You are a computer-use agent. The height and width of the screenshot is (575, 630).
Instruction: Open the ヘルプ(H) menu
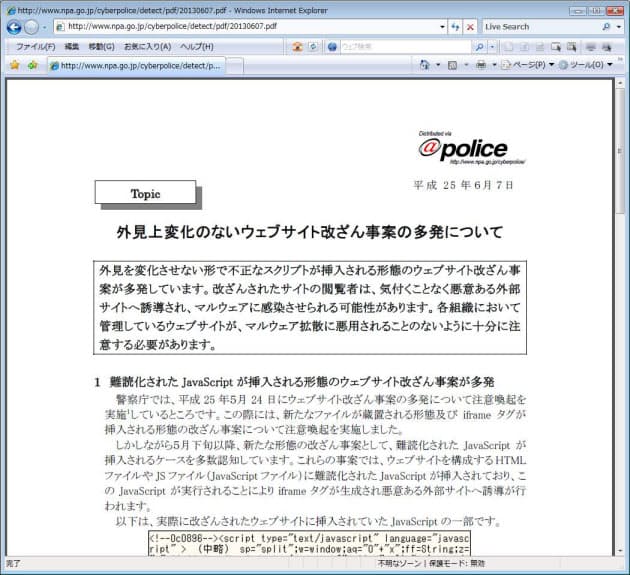[196, 47]
